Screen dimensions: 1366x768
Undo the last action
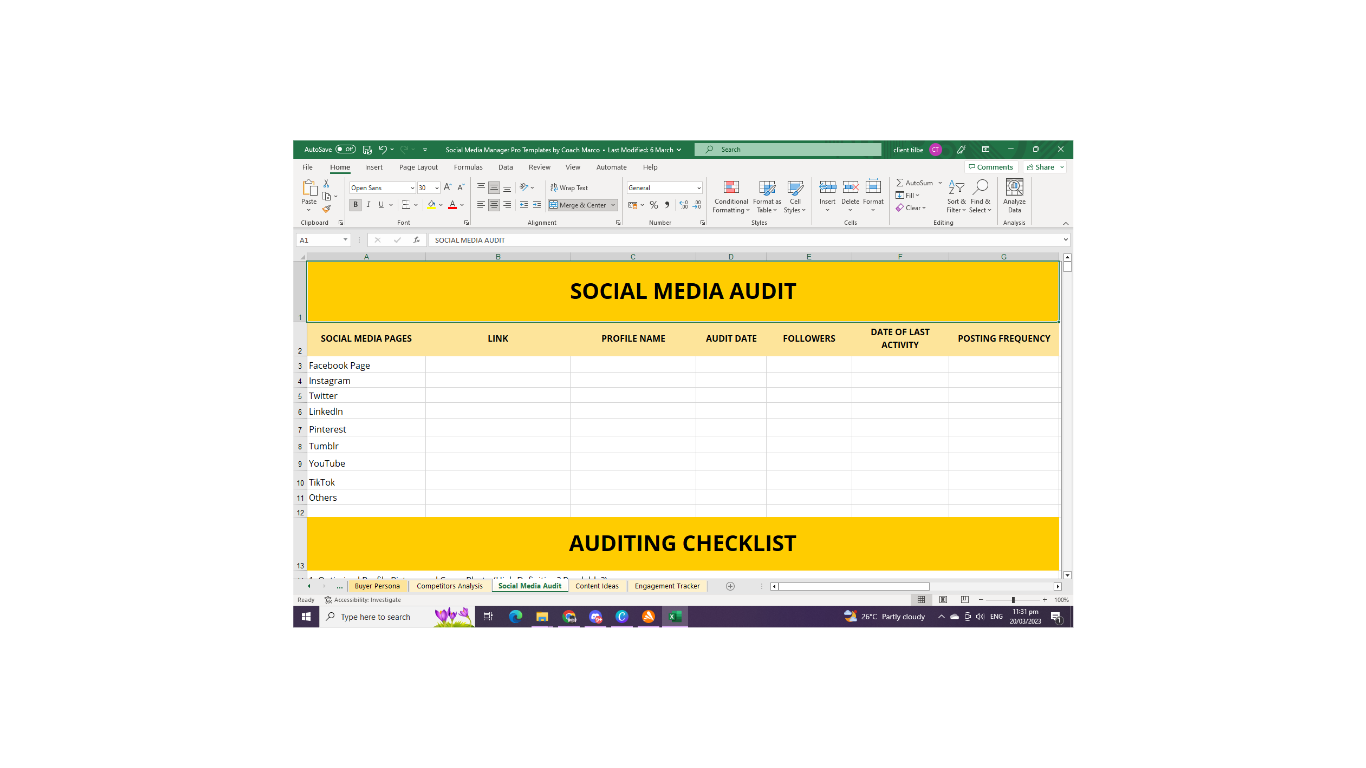(x=383, y=149)
